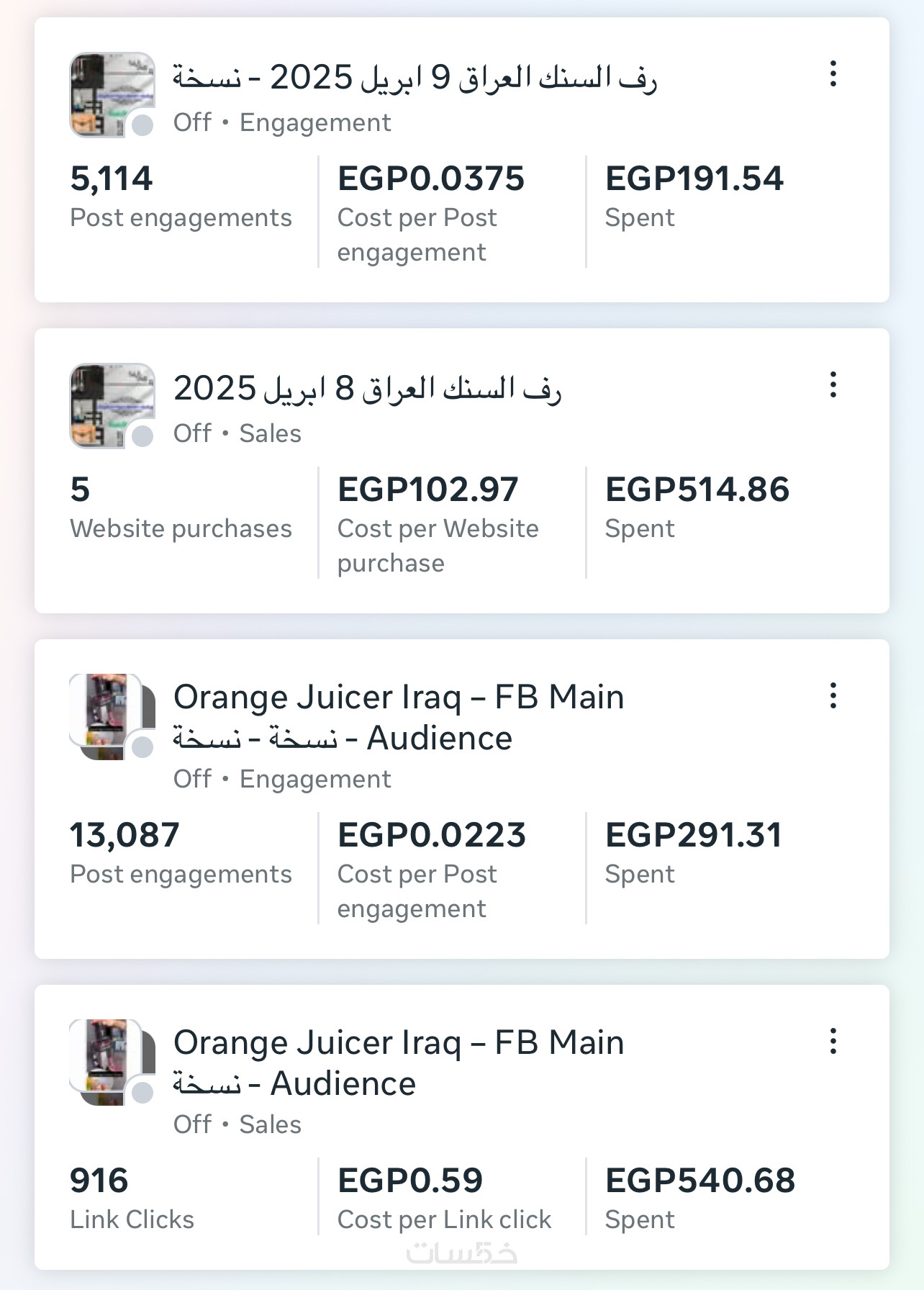Open options menu for the 9 ابريل campaign
The width and height of the screenshot is (924, 1290).
click(x=833, y=74)
